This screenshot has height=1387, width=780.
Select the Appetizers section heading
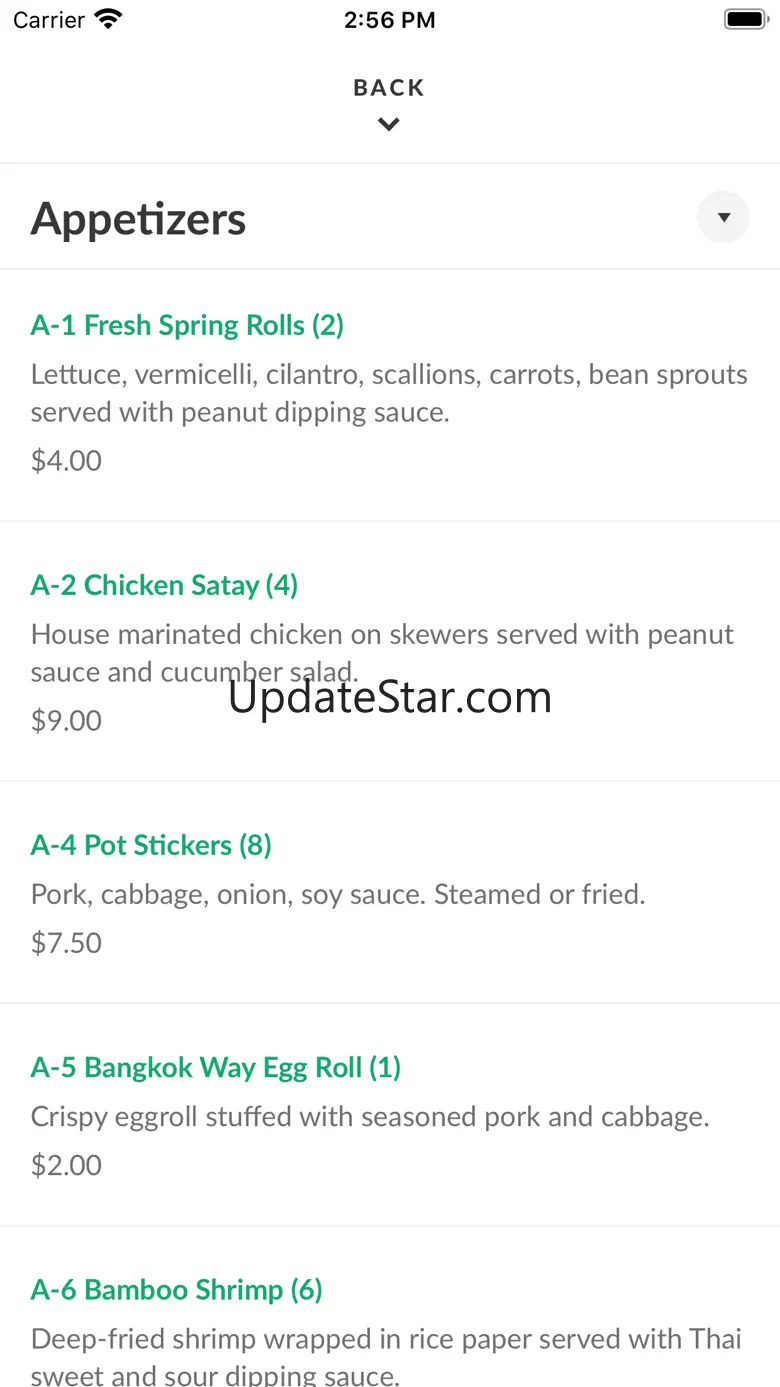138,219
